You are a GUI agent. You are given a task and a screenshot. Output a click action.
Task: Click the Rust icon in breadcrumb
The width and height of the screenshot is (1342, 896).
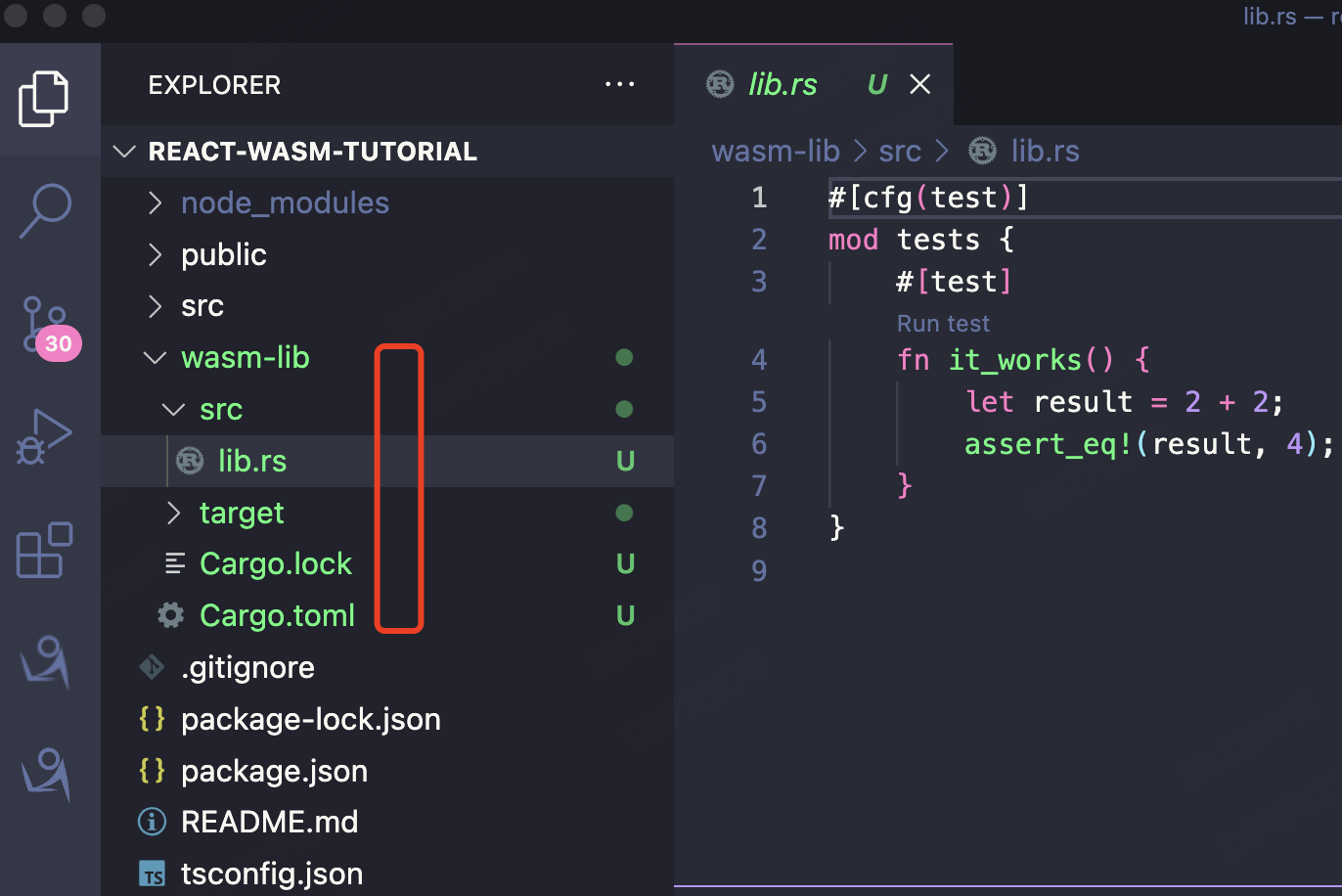pos(982,151)
